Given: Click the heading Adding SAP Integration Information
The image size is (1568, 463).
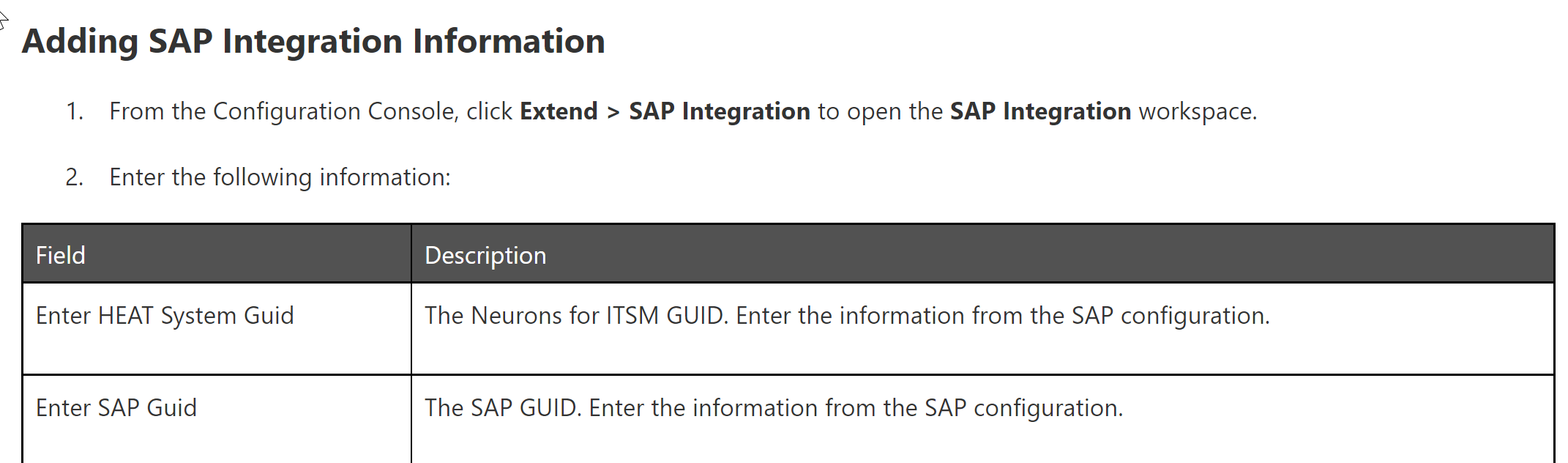Looking at the screenshot, I should (x=313, y=41).
